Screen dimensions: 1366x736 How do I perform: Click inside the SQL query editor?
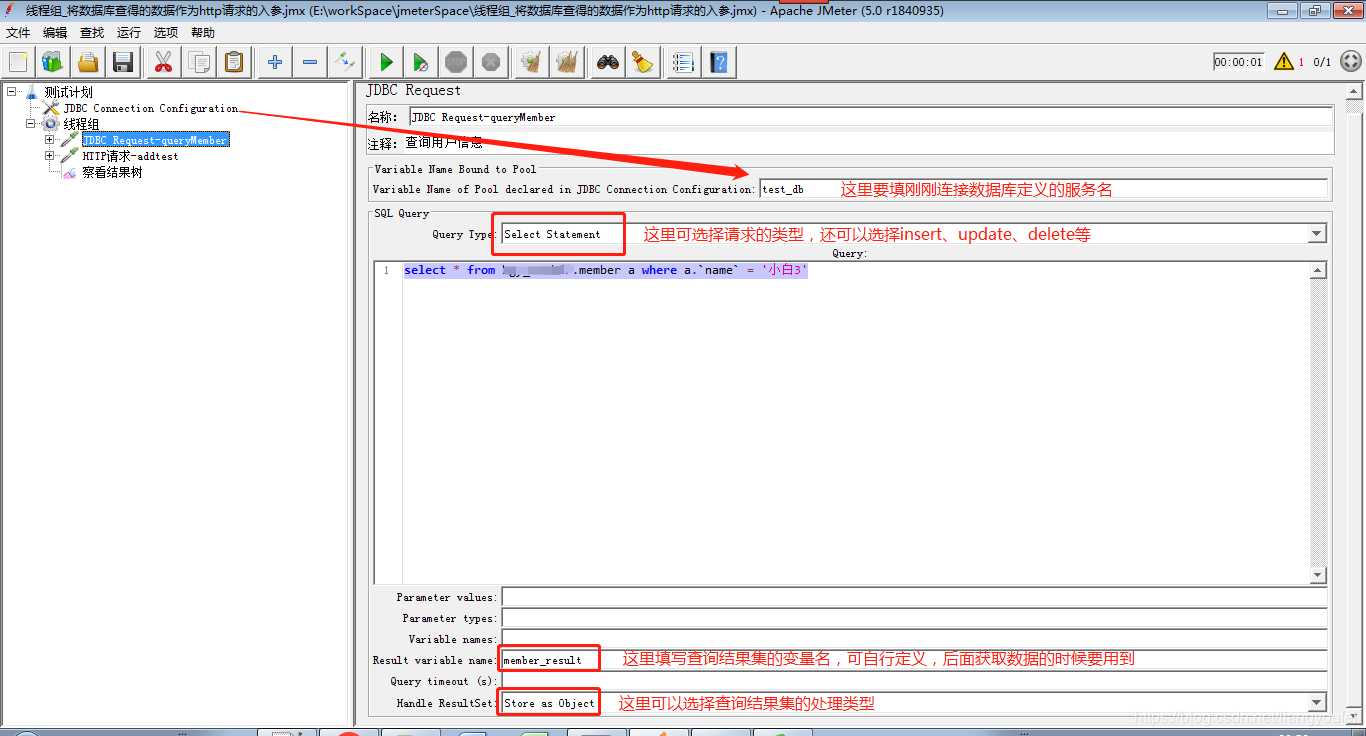(856, 423)
